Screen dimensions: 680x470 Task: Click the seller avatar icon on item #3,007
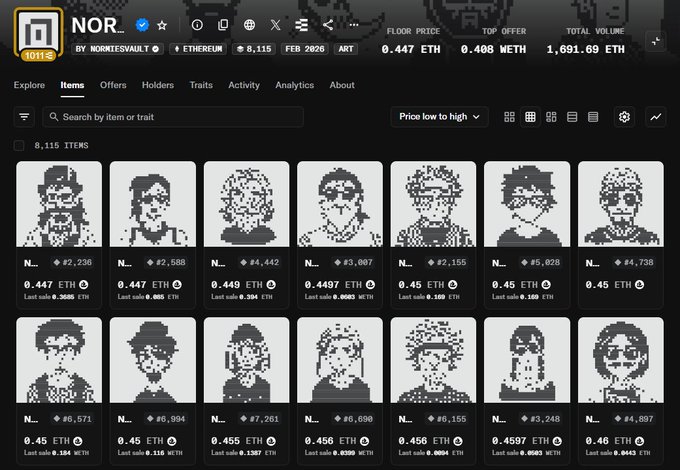[370, 285]
